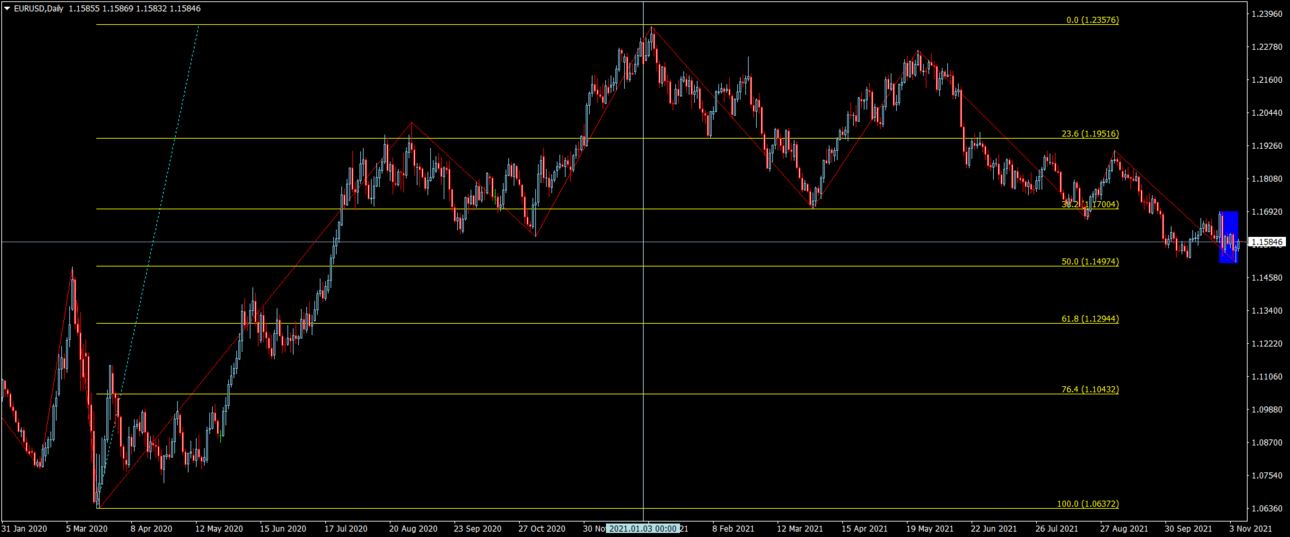The image size is (1290, 537).
Task: Click the 26 Jul 2021 date label
Action: (1058, 528)
